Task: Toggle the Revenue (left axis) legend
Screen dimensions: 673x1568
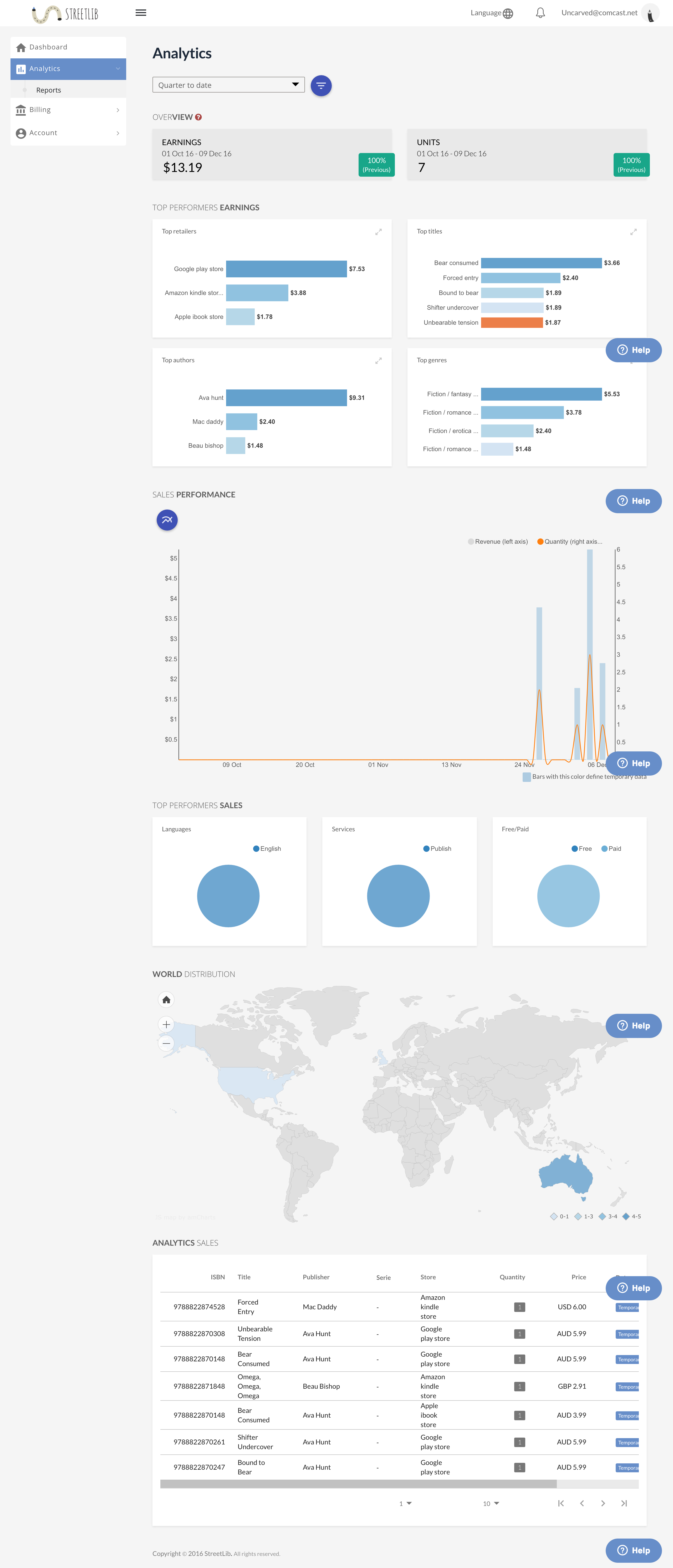Action: click(498, 542)
